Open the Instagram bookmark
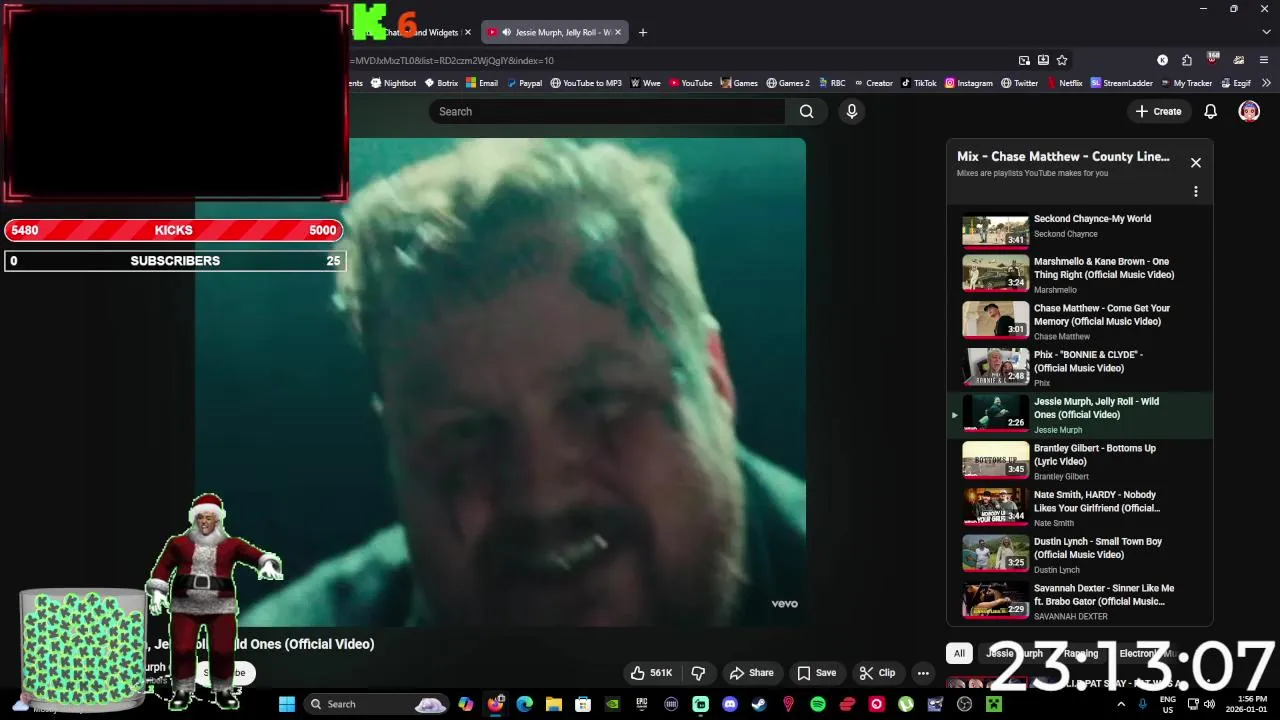The height and width of the screenshot is (720, 1280). click(x=969, y=83)
